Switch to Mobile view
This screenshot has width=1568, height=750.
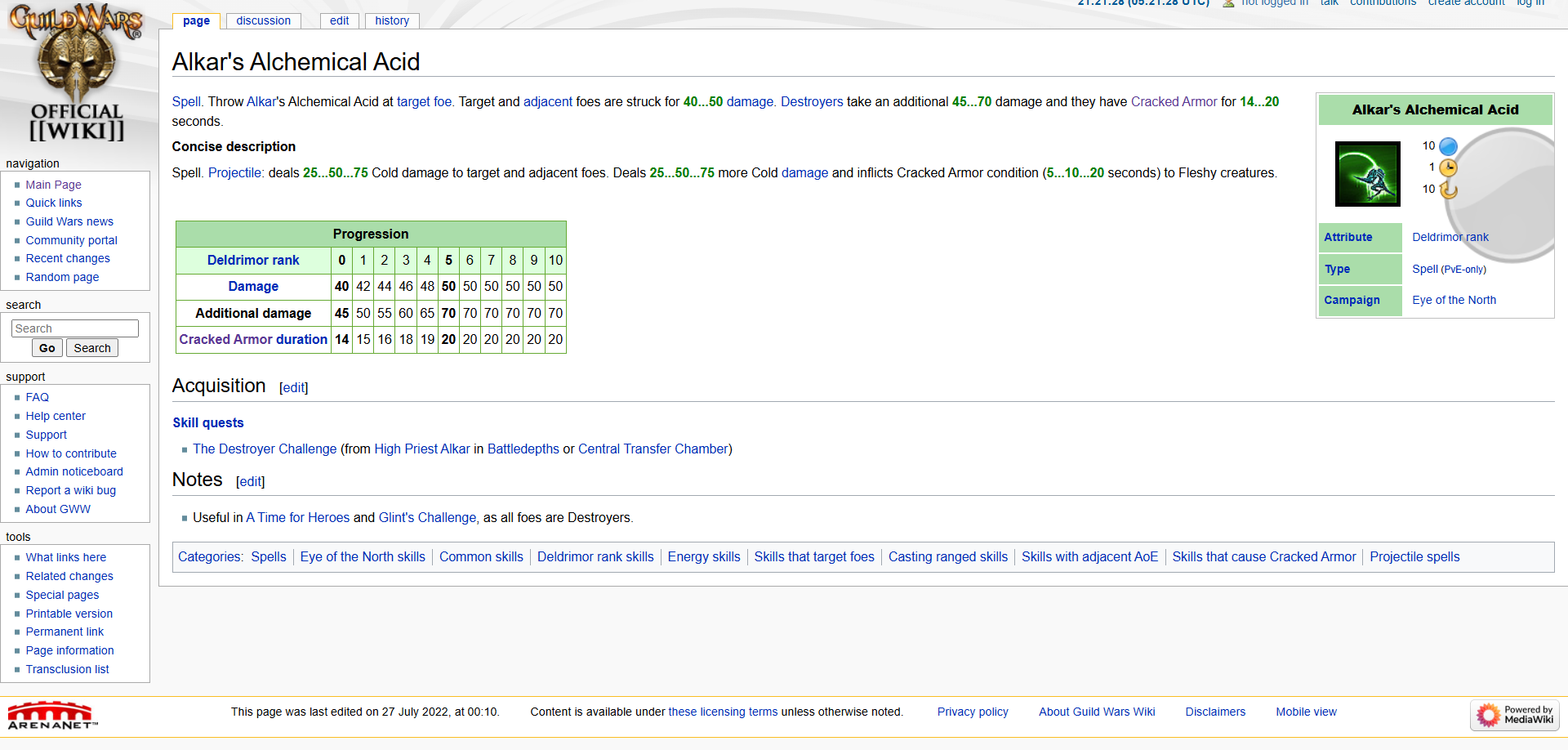tap(1306, 712)
